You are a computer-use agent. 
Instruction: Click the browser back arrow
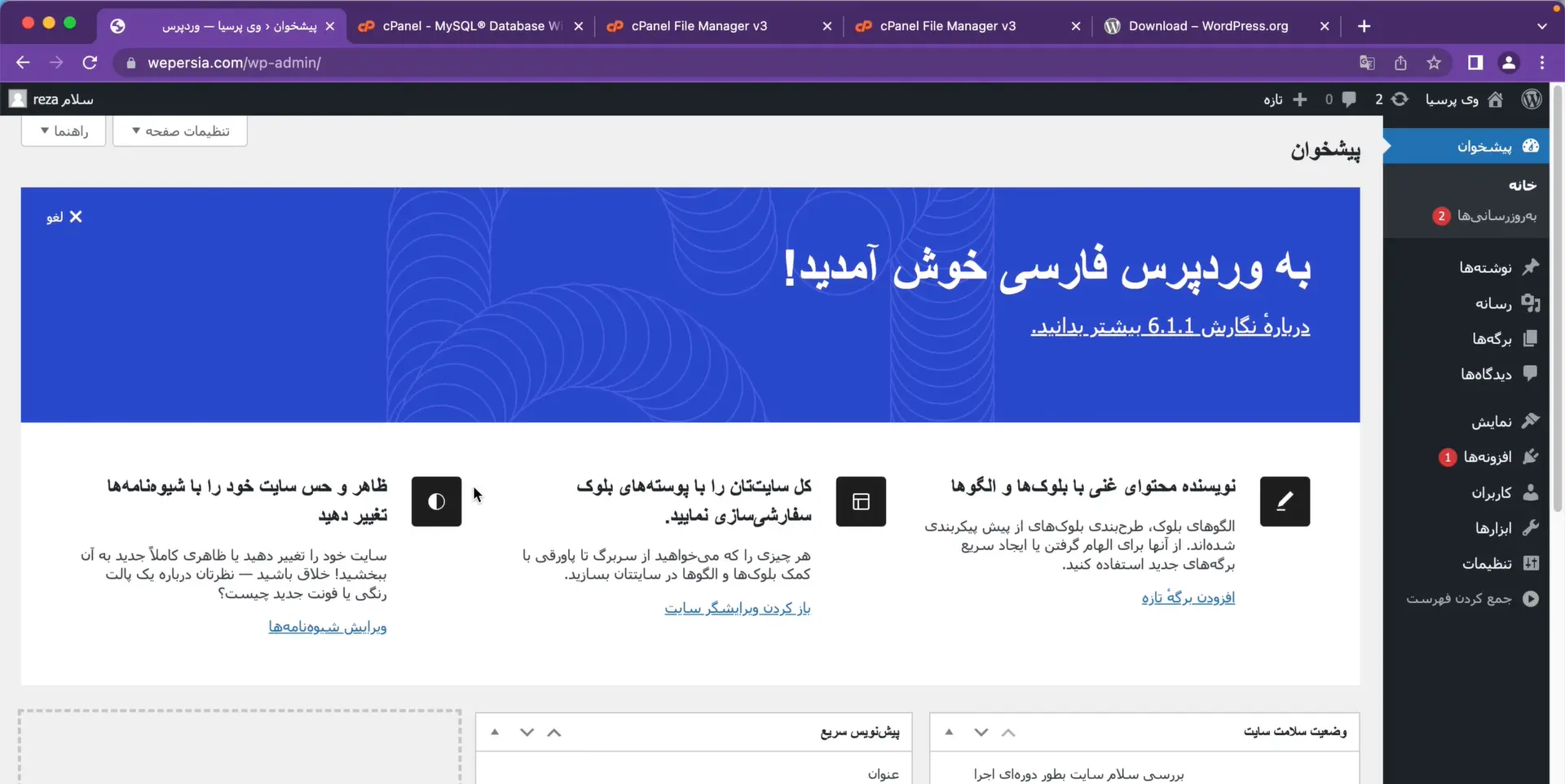click(23, 63)
